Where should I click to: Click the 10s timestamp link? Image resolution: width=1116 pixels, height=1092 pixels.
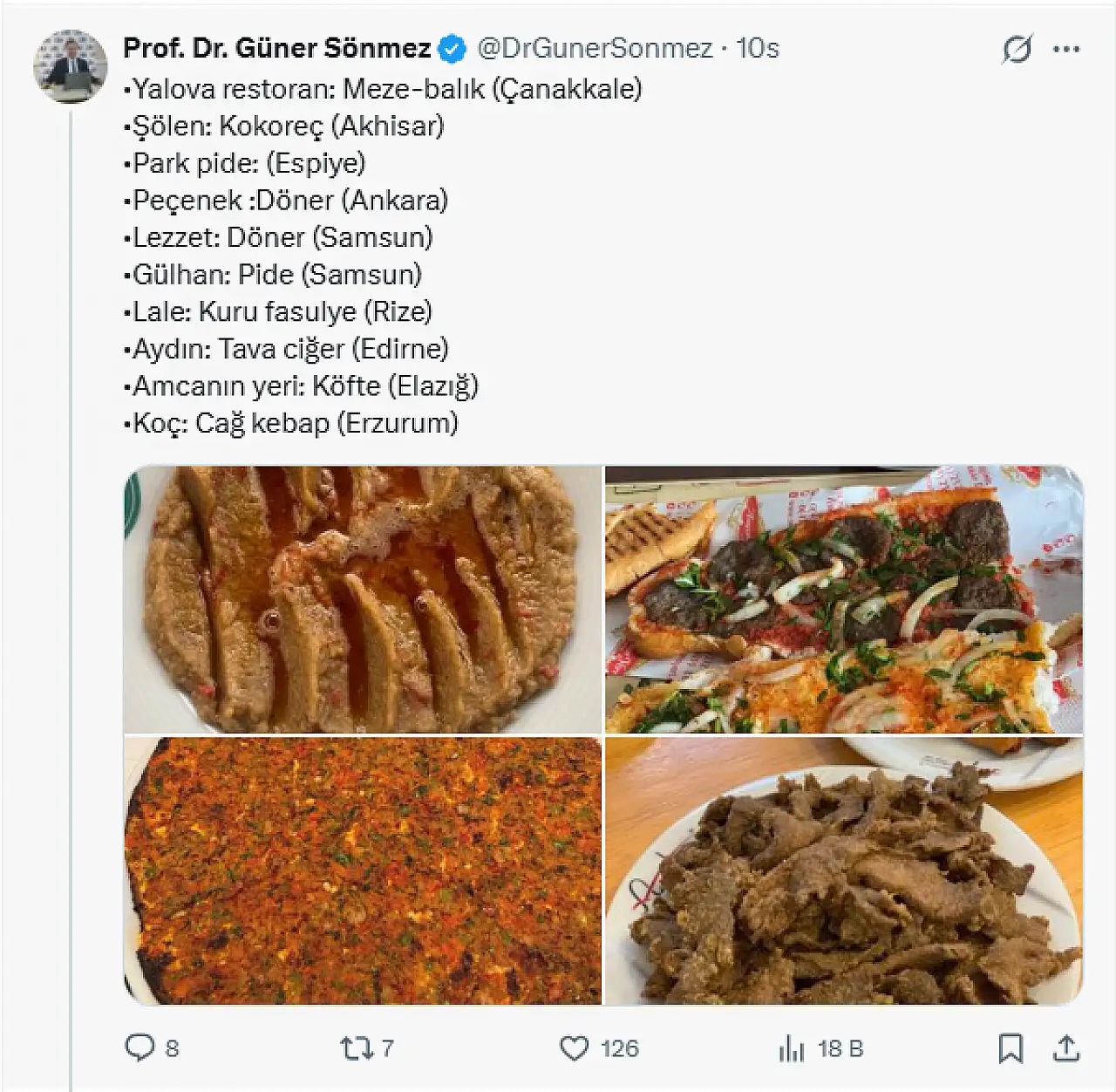(757, 48)
